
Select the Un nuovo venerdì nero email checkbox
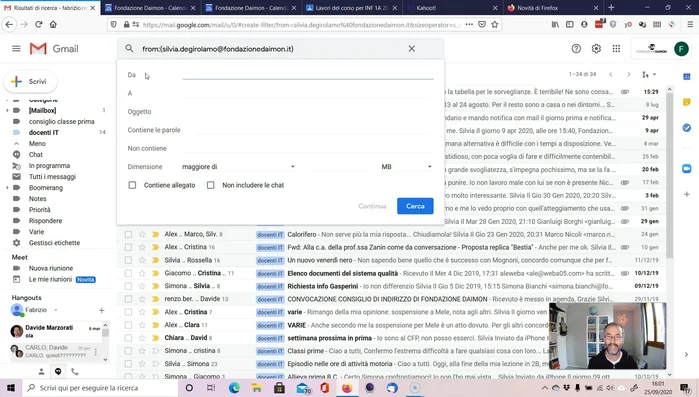tap(128, 260)
